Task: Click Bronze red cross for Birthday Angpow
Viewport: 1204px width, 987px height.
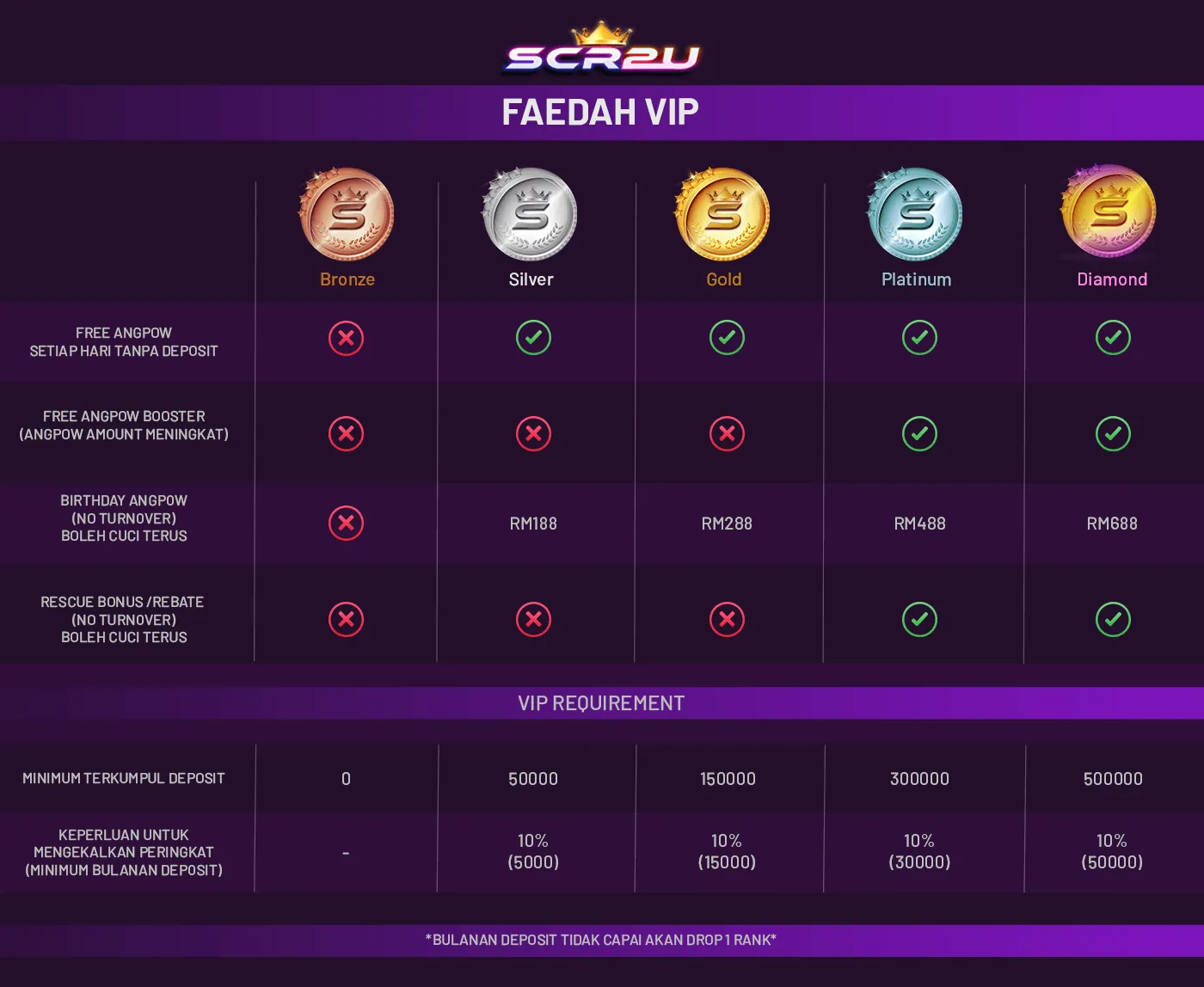Action: tap(346, 523)
